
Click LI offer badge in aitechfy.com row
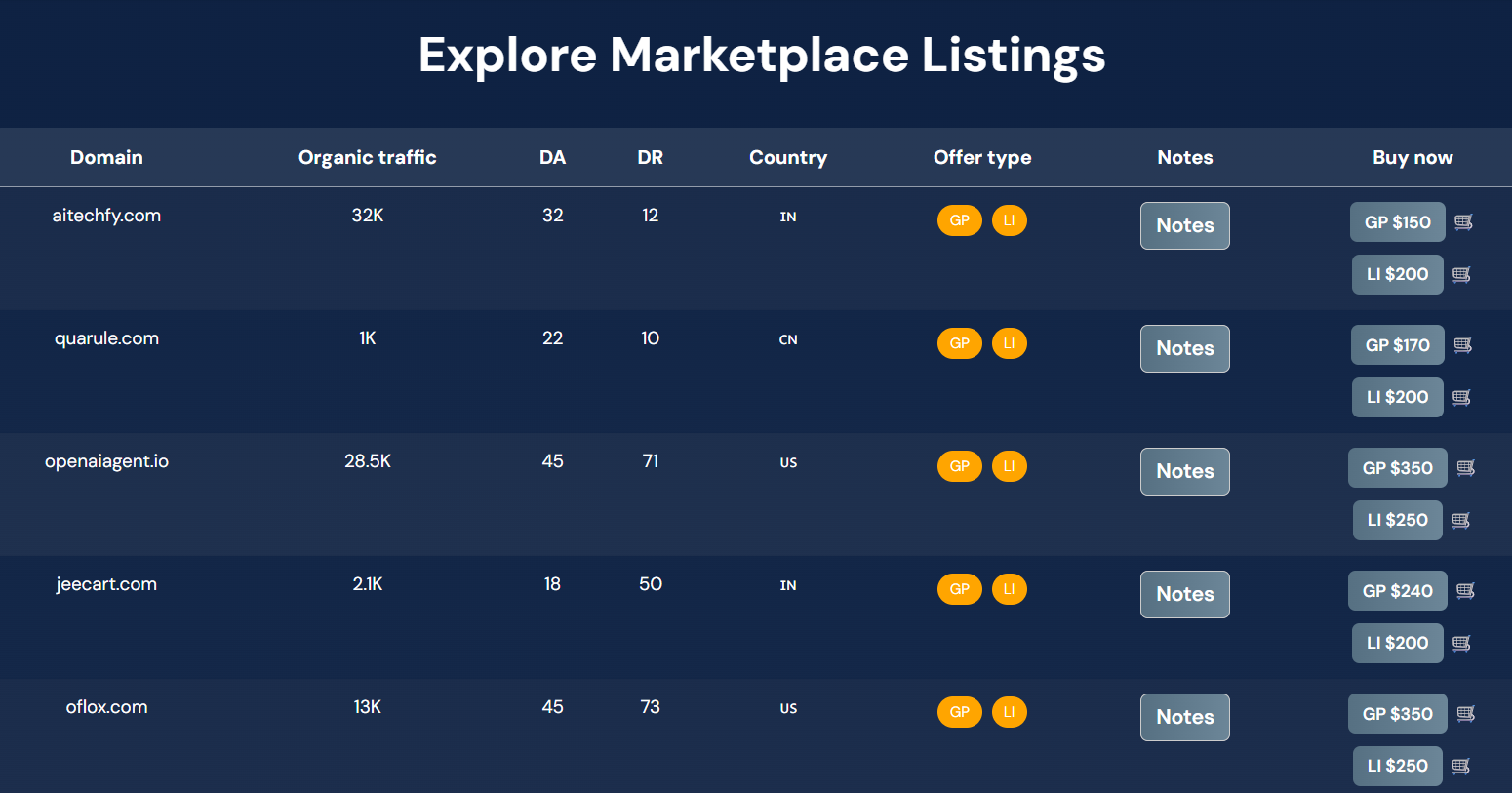click(1010, 220)
